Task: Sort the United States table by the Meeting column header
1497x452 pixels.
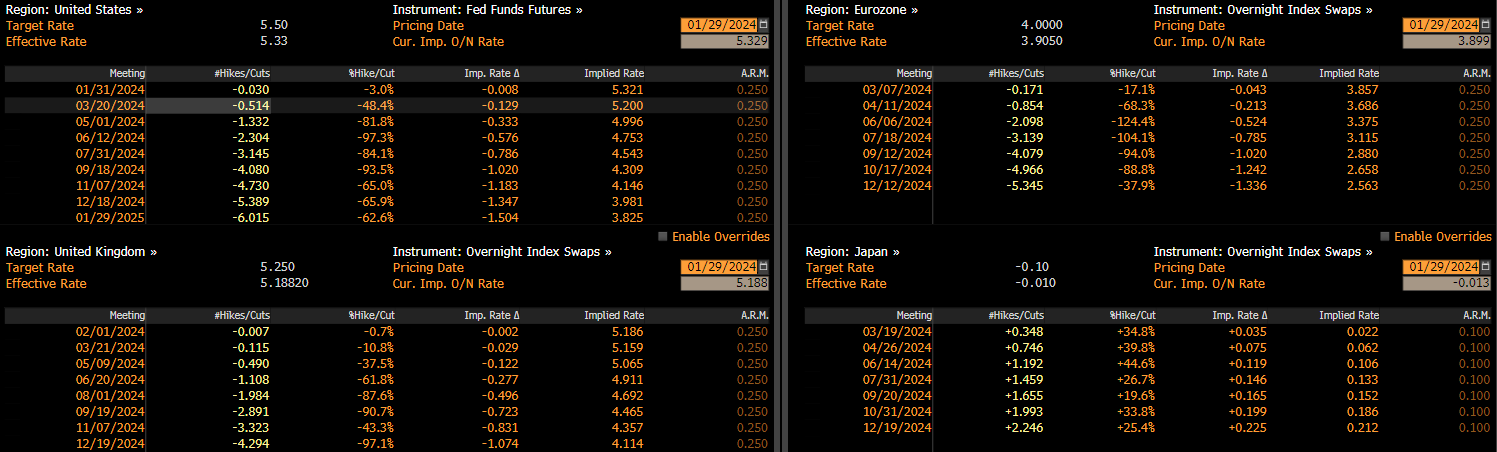Action: (127, 74)
